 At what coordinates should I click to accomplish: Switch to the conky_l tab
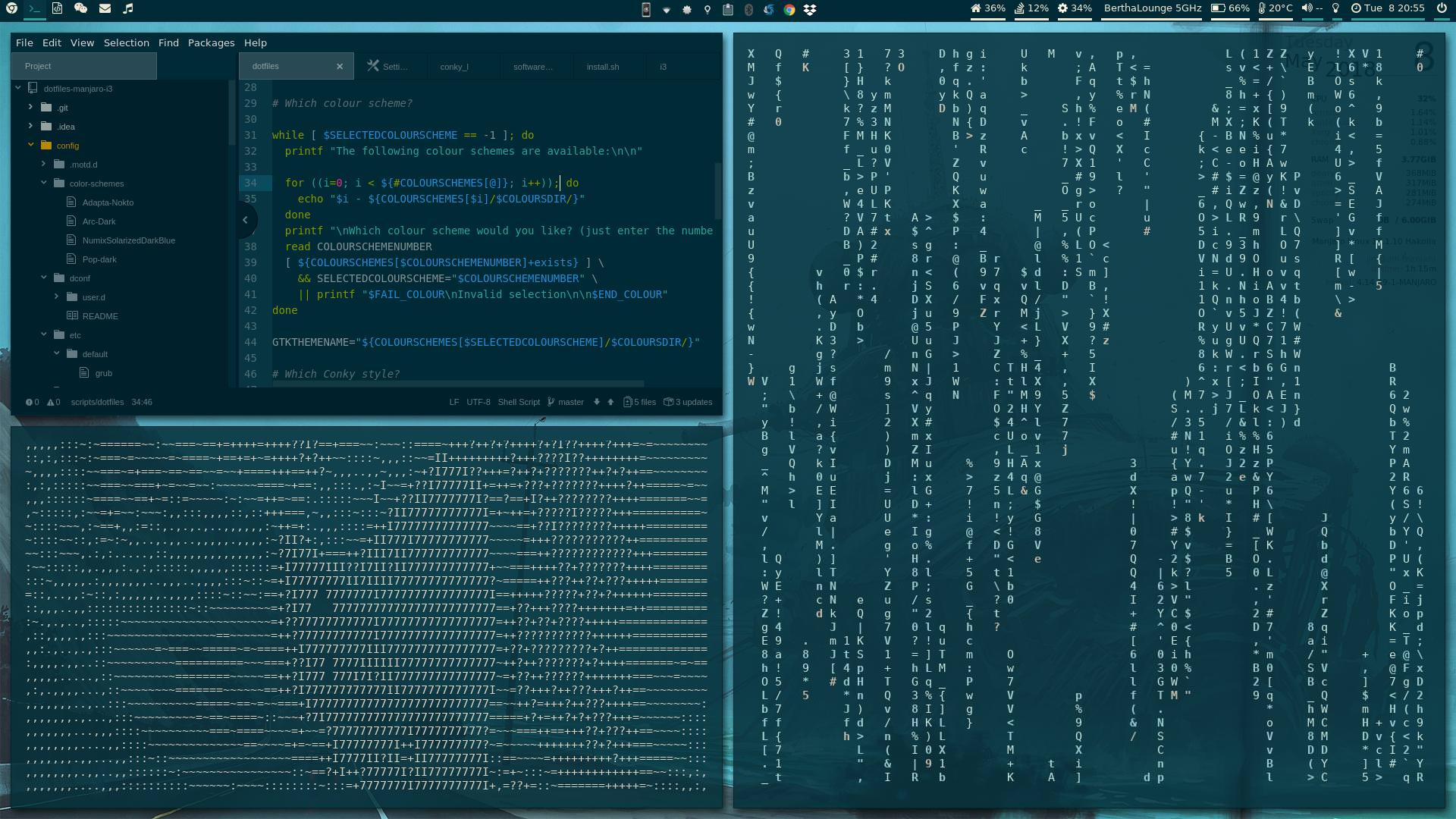tap(463, 67)
